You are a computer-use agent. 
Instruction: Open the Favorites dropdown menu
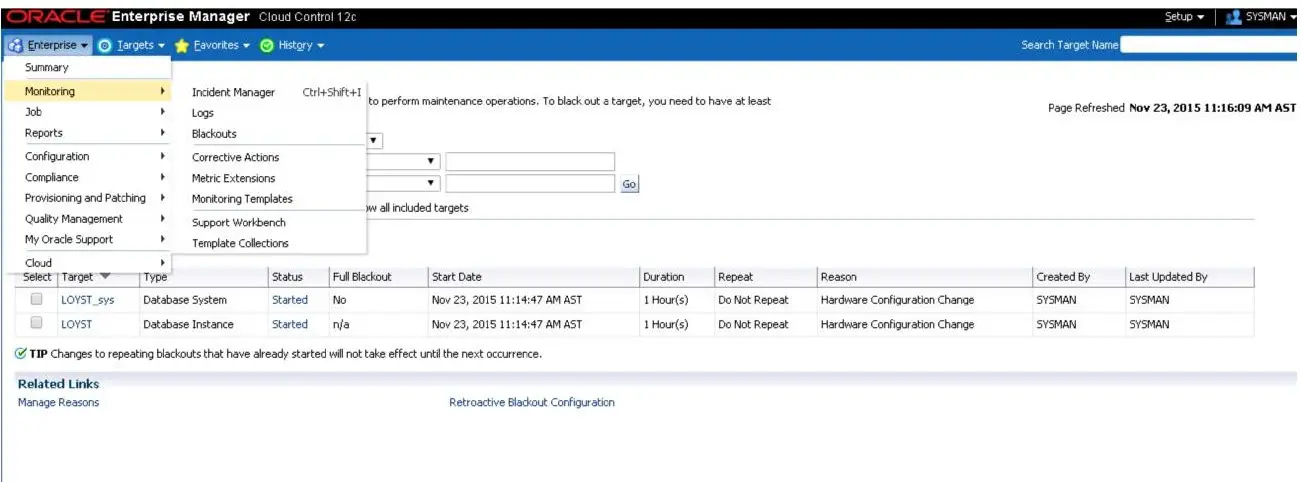(x=213, y=45)
